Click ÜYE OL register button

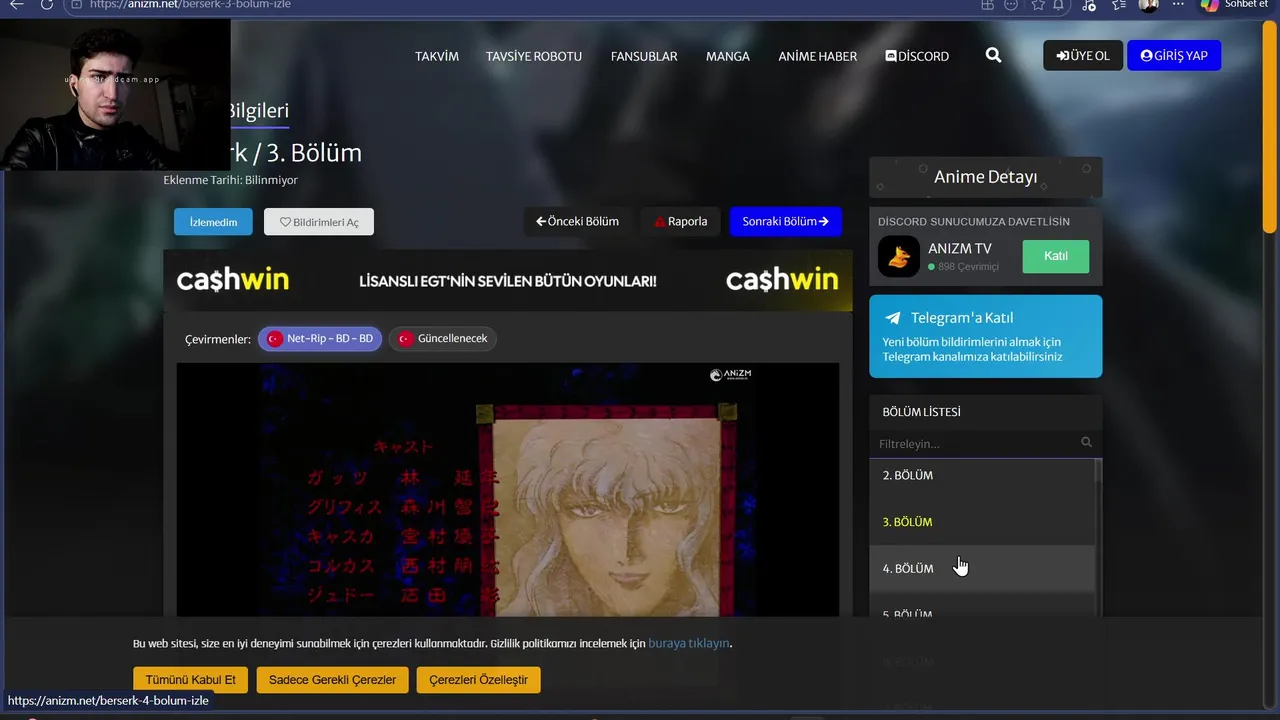tap(1083, 55)
